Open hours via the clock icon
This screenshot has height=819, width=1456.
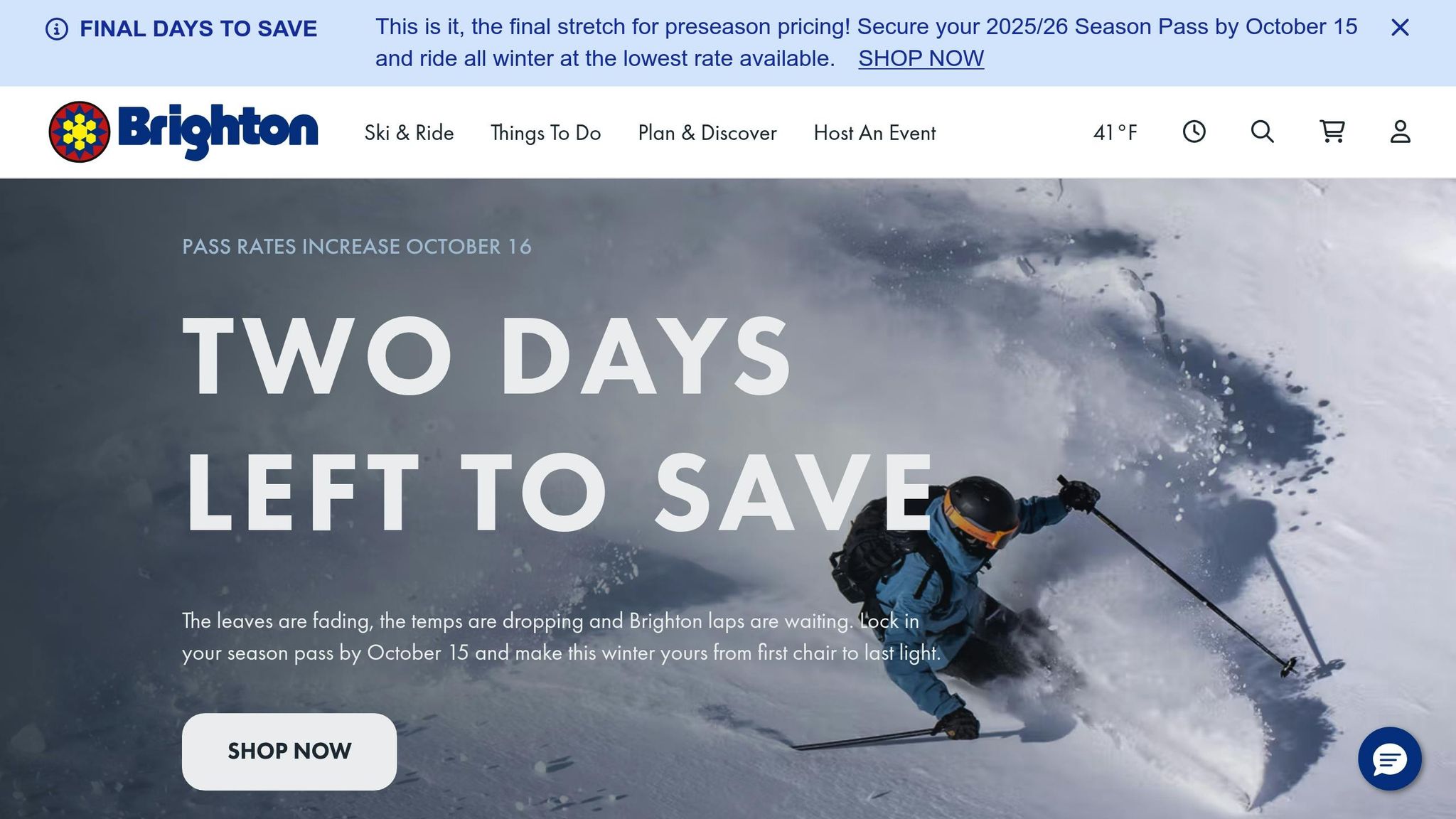tap(1194, 132)
